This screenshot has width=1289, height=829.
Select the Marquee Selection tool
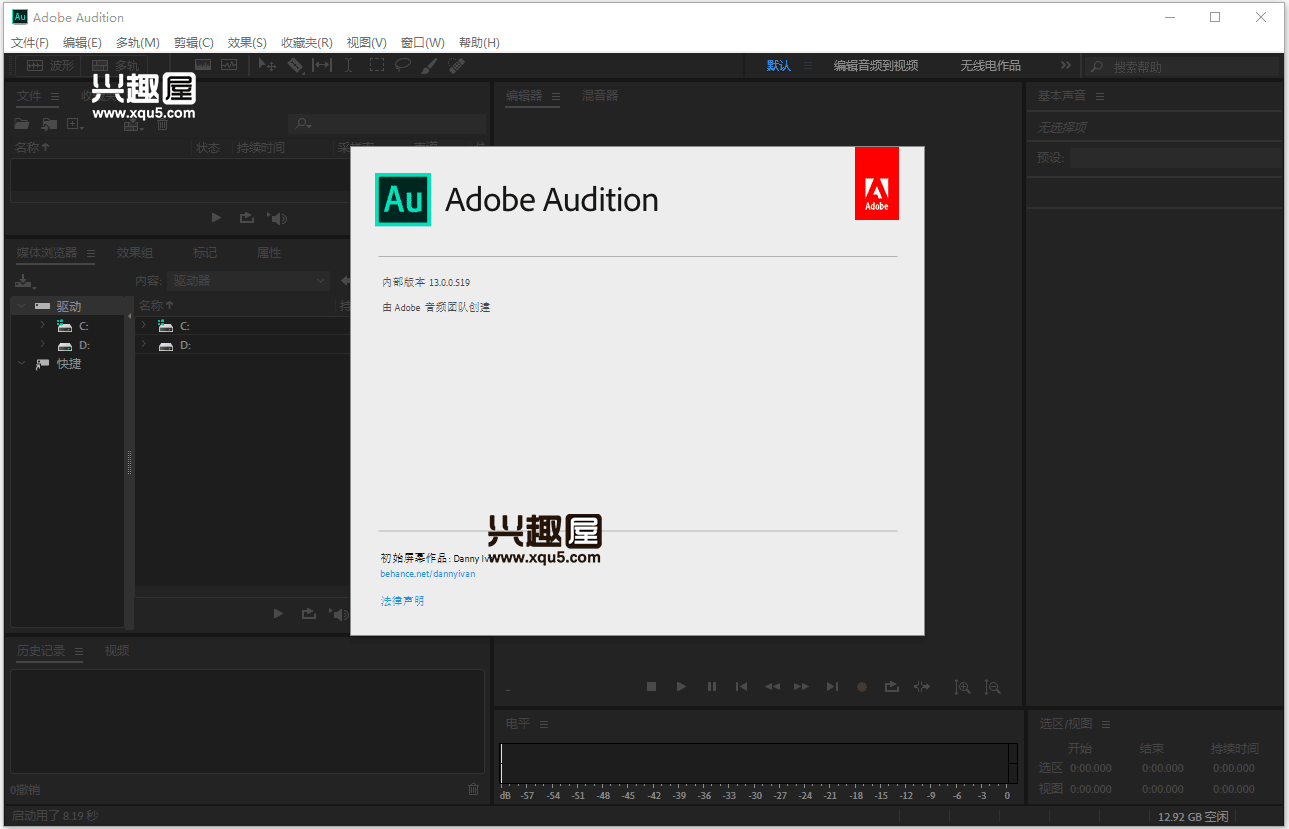(x=376, y=65)
